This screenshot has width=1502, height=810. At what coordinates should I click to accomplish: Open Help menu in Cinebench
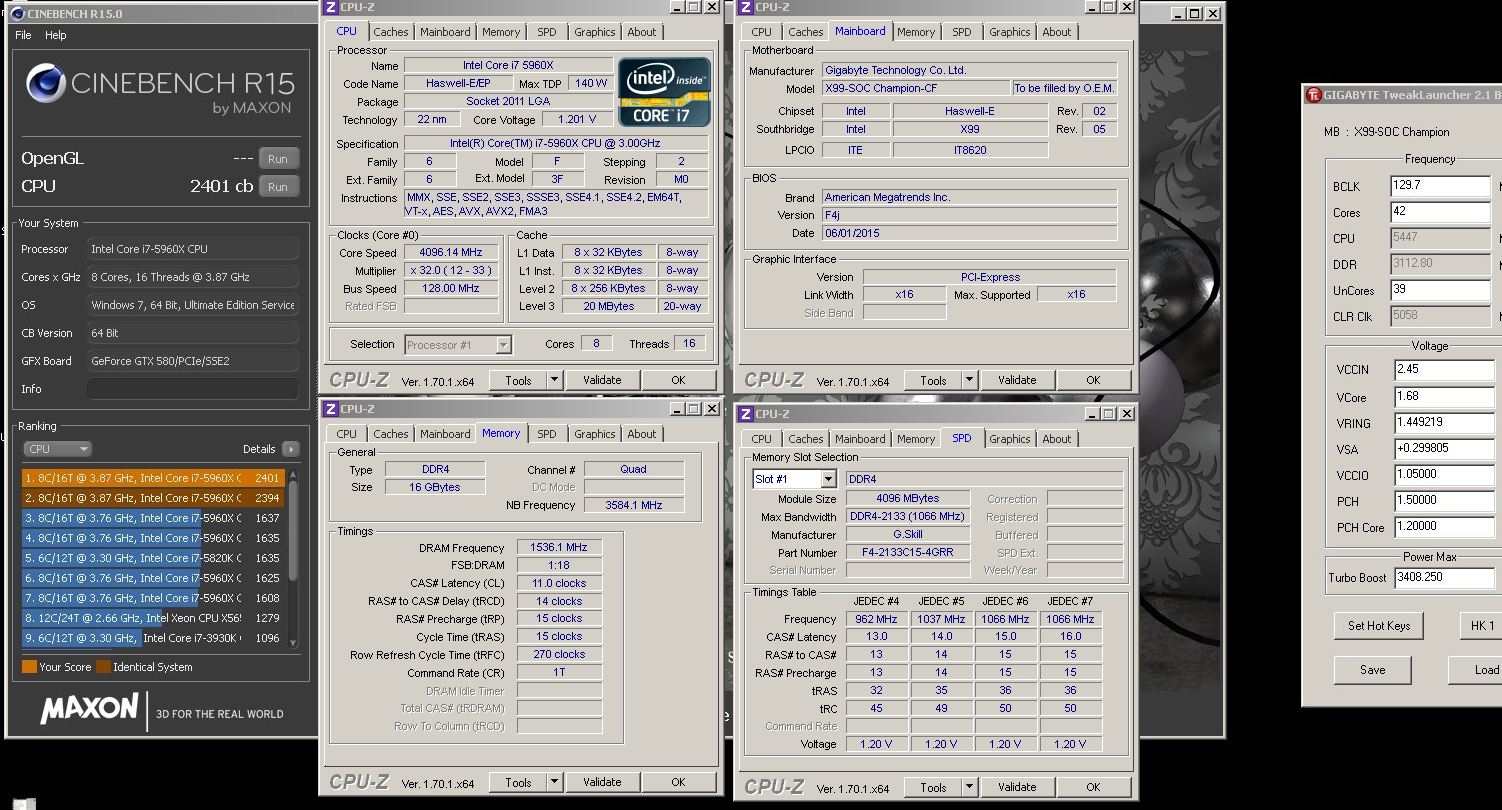click(56, 35)
